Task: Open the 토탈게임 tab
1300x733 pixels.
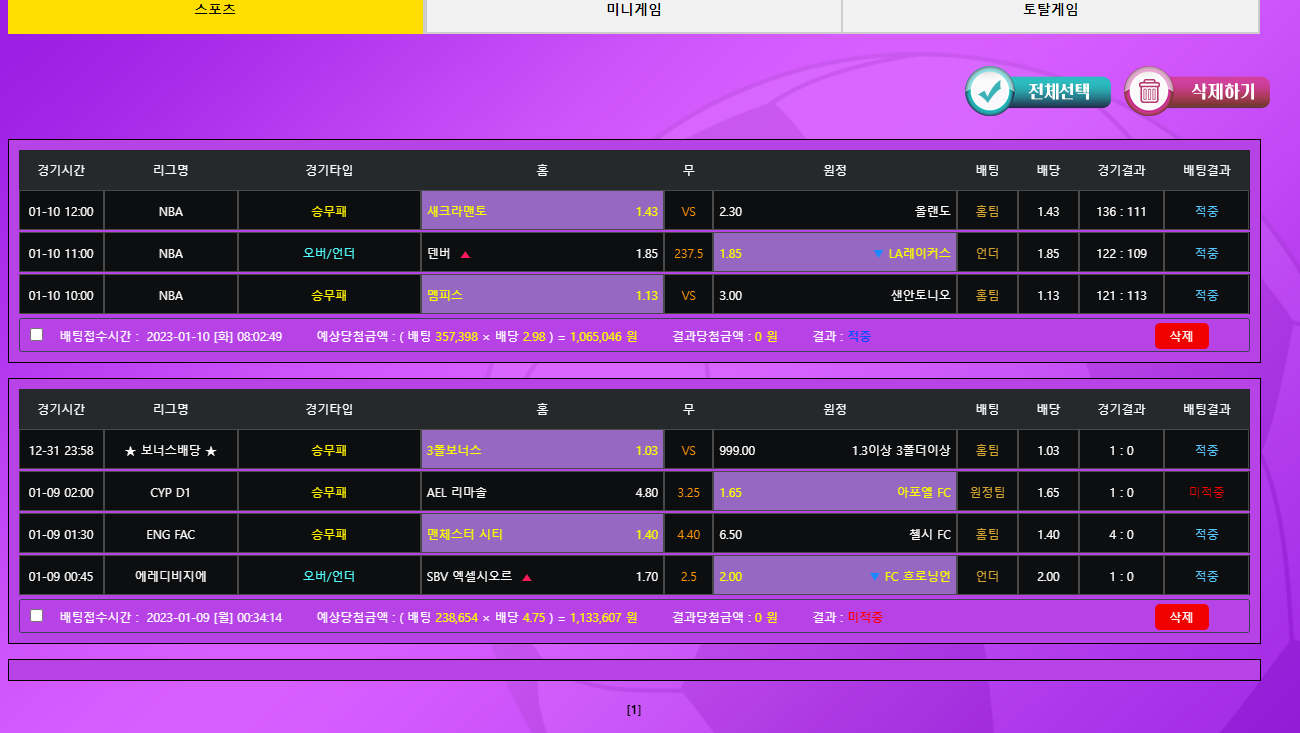Action: click(1050, 12)
